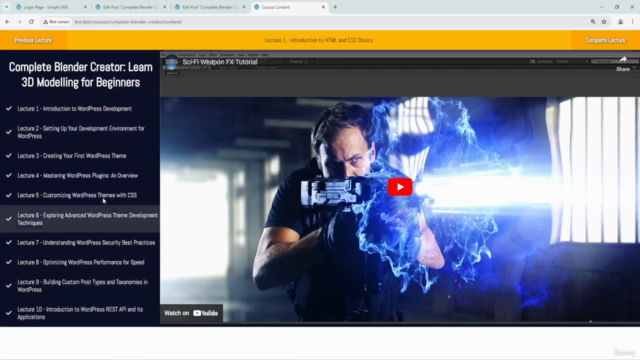Minimize the browser window
This screenshot has width=640, height=360.
pyautogui.click(x=601, y=7)
